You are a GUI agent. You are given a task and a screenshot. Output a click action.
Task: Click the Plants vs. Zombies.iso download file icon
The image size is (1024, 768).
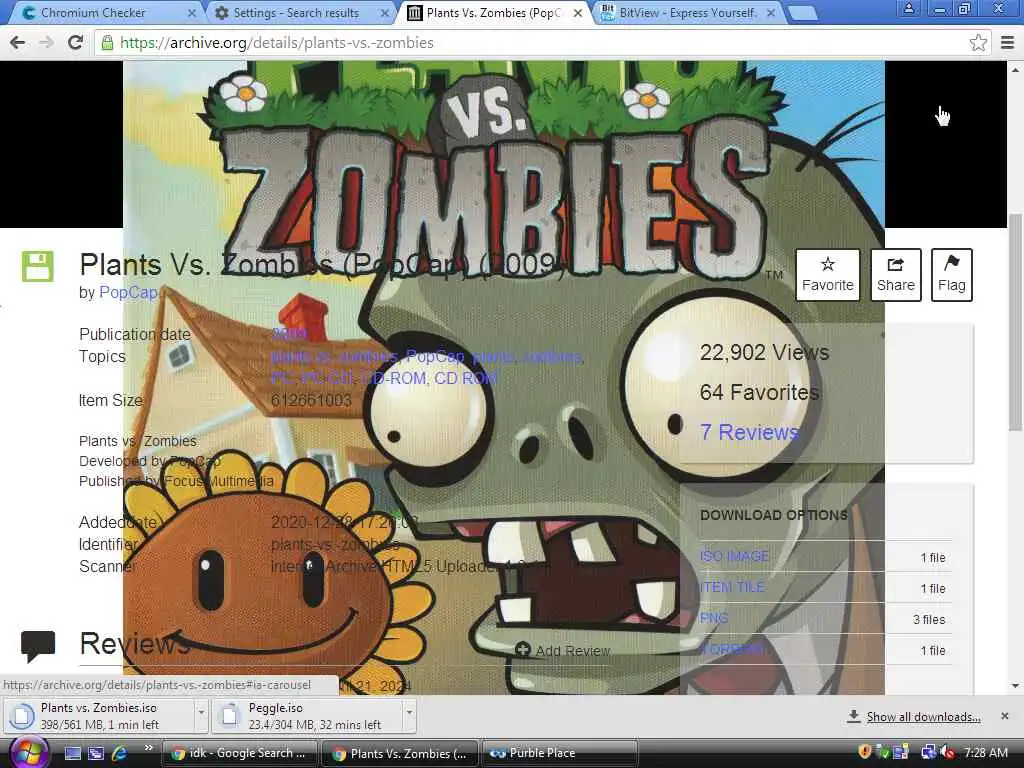pyautogui.click(x=22, y=716)
